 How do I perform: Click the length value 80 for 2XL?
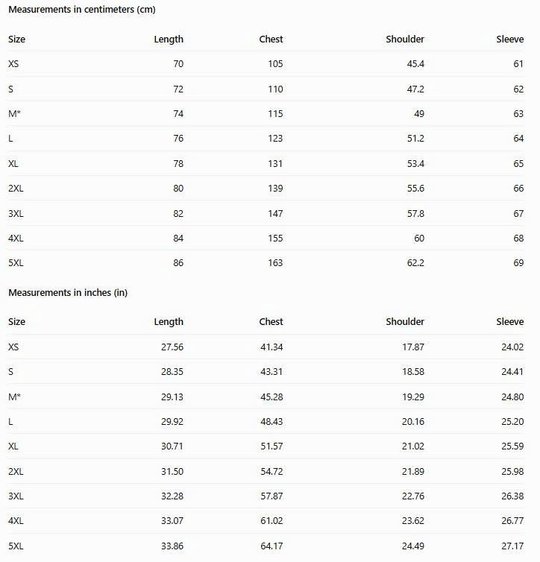(178, 188)
